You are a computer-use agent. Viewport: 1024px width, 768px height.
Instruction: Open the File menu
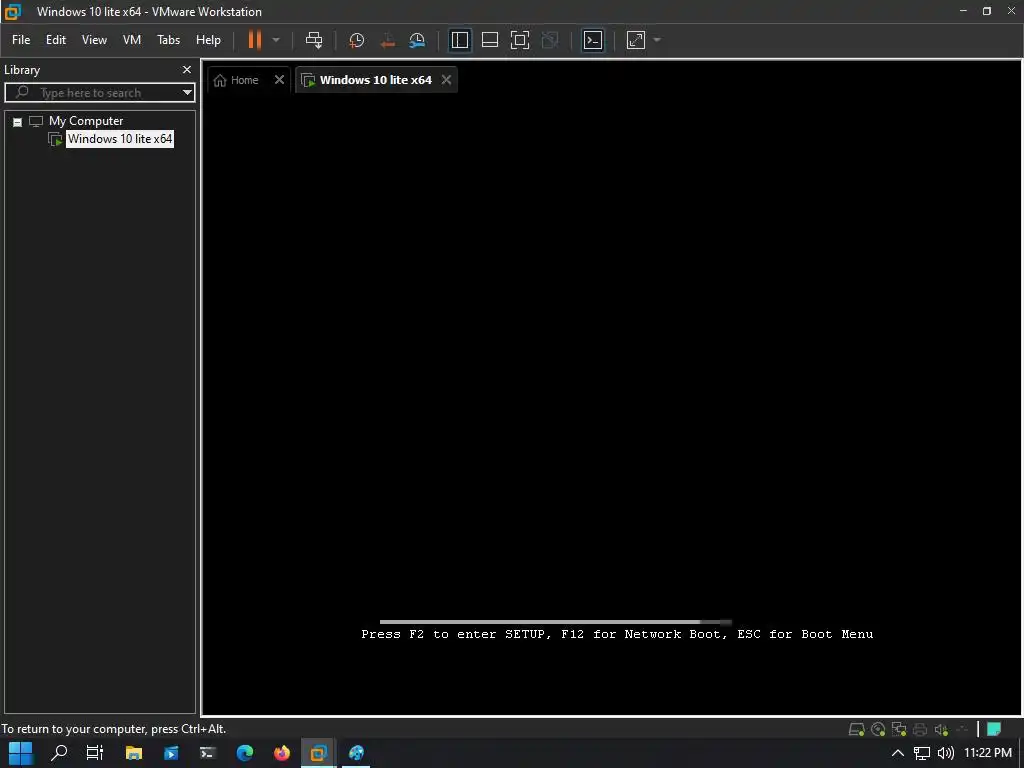click(x=21, y=40)
